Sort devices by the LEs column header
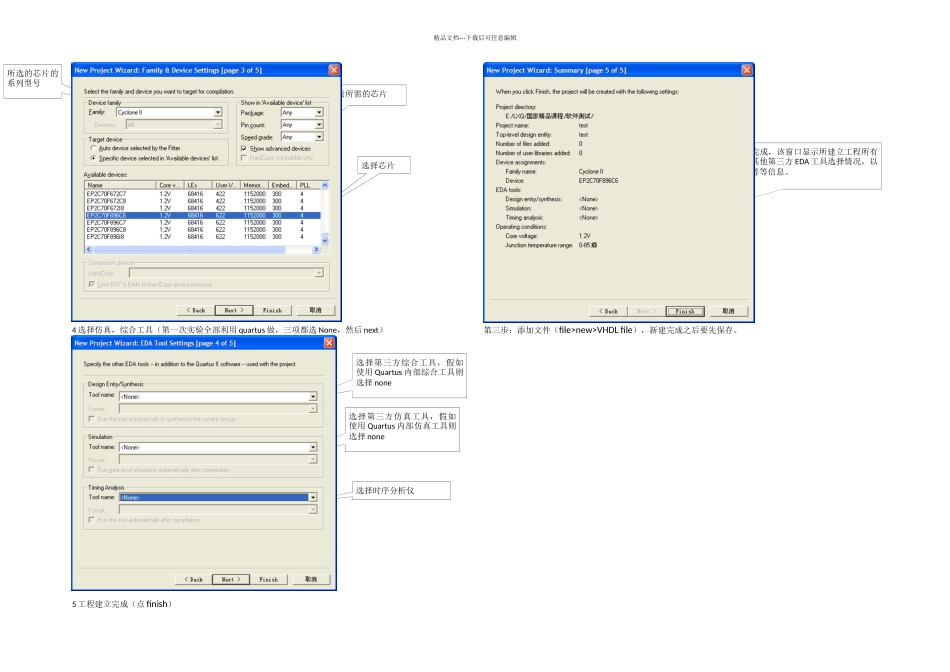950x672 pixels. click(x=198, y=185)
